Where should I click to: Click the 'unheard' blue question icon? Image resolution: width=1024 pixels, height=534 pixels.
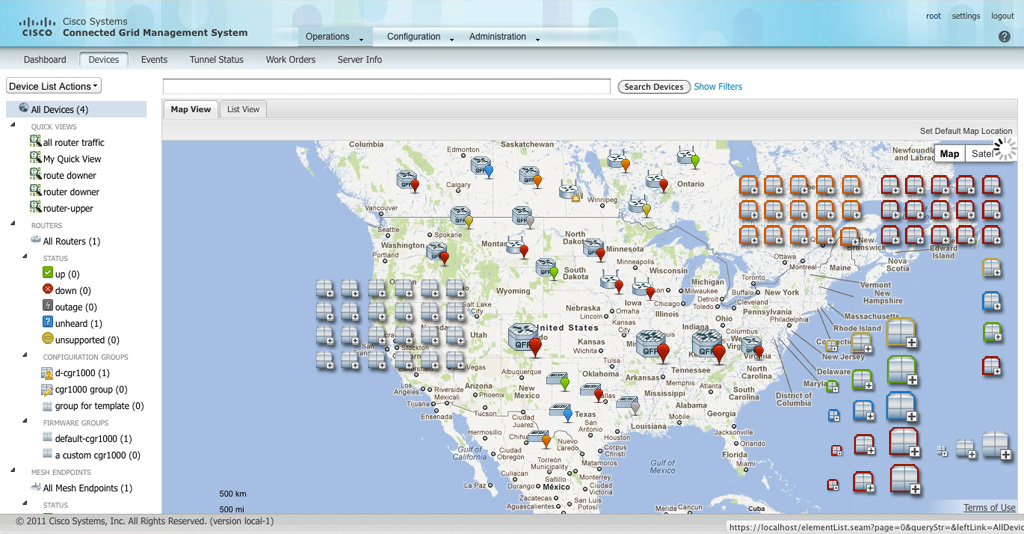point(47,323)
